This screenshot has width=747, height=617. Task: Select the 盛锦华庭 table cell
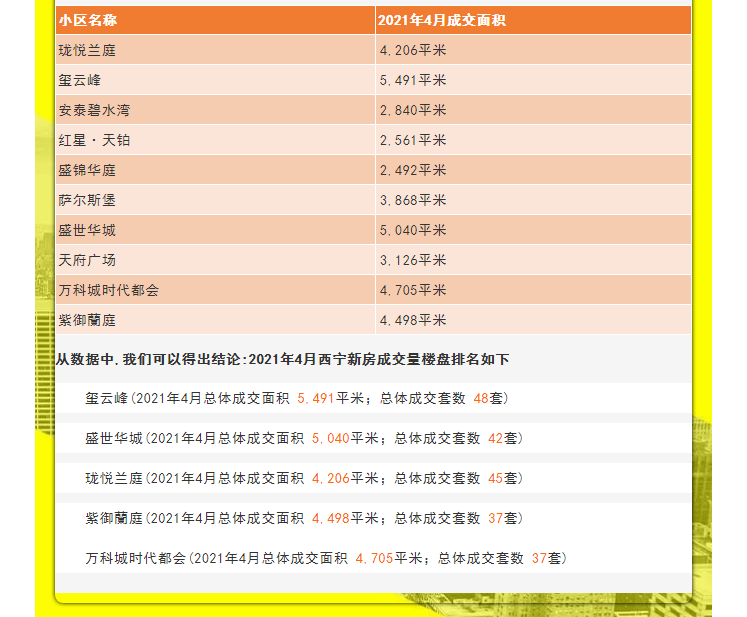pos(215,170)
